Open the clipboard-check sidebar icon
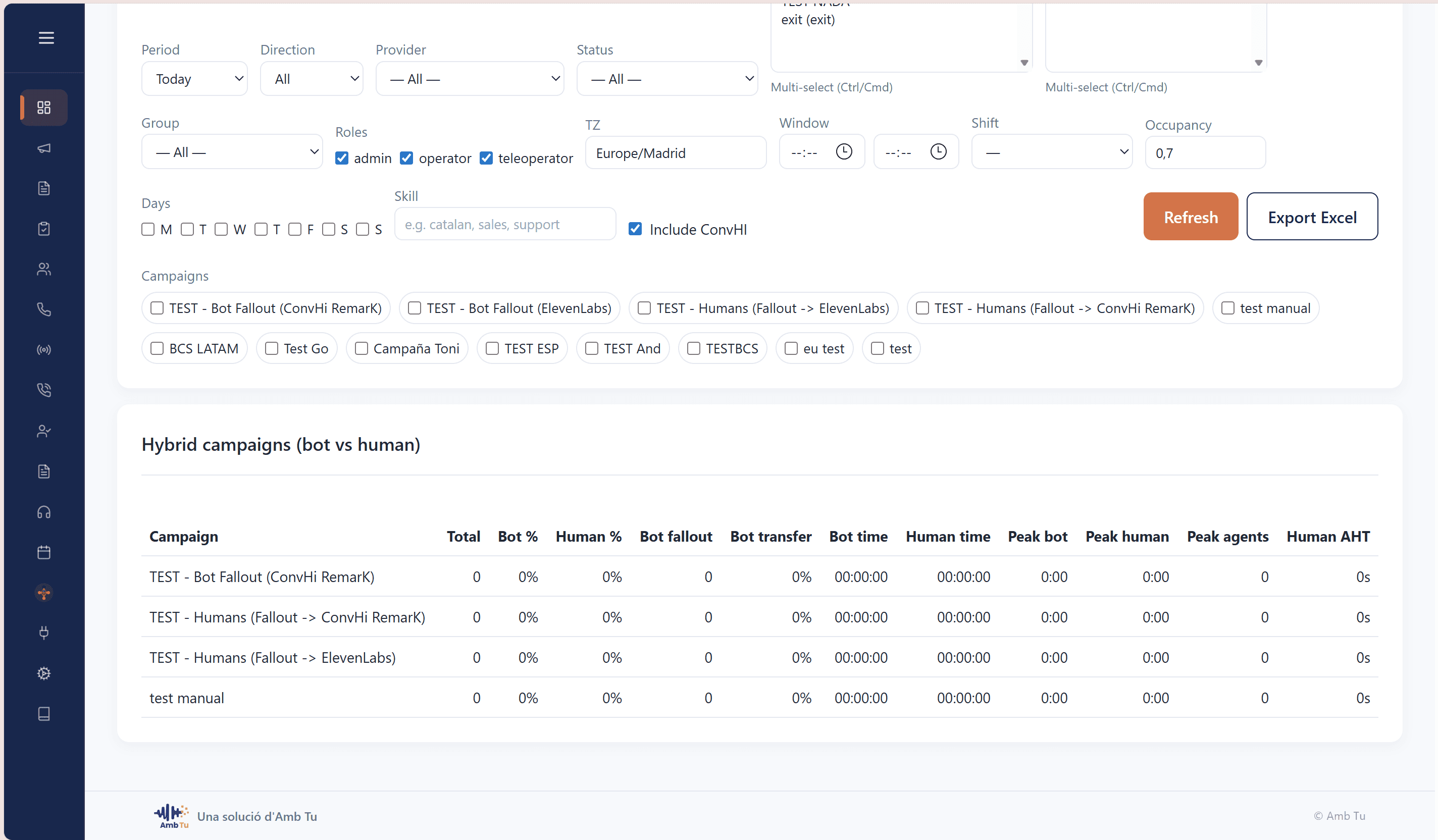Viewport: 1438px width, 840px height. pyautogui.click(x=44, y=229)
